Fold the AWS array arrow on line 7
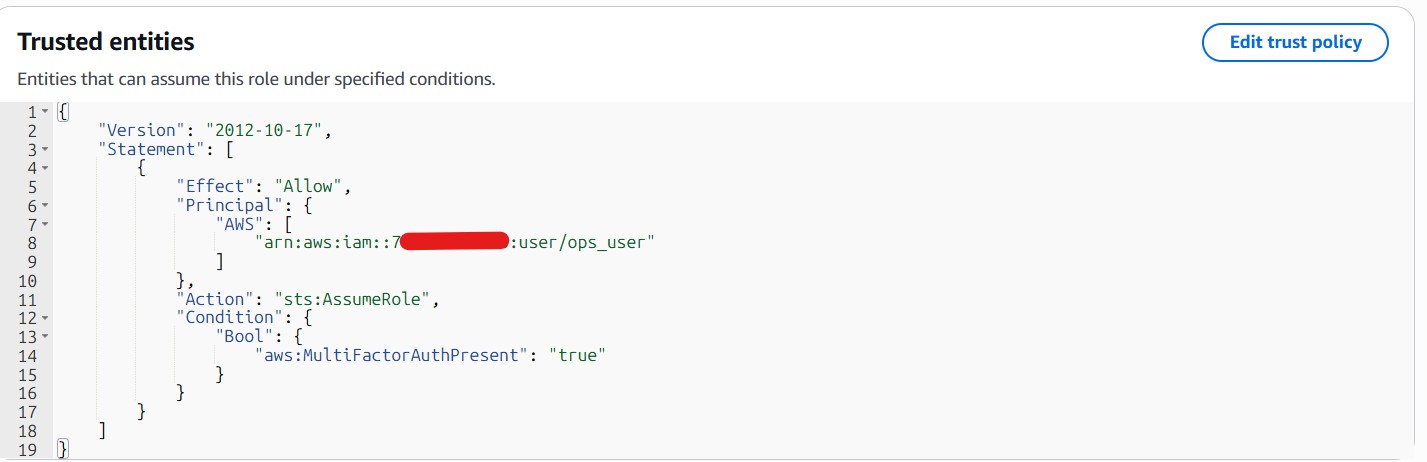1427x462 pixels. (x=45, y=223)
